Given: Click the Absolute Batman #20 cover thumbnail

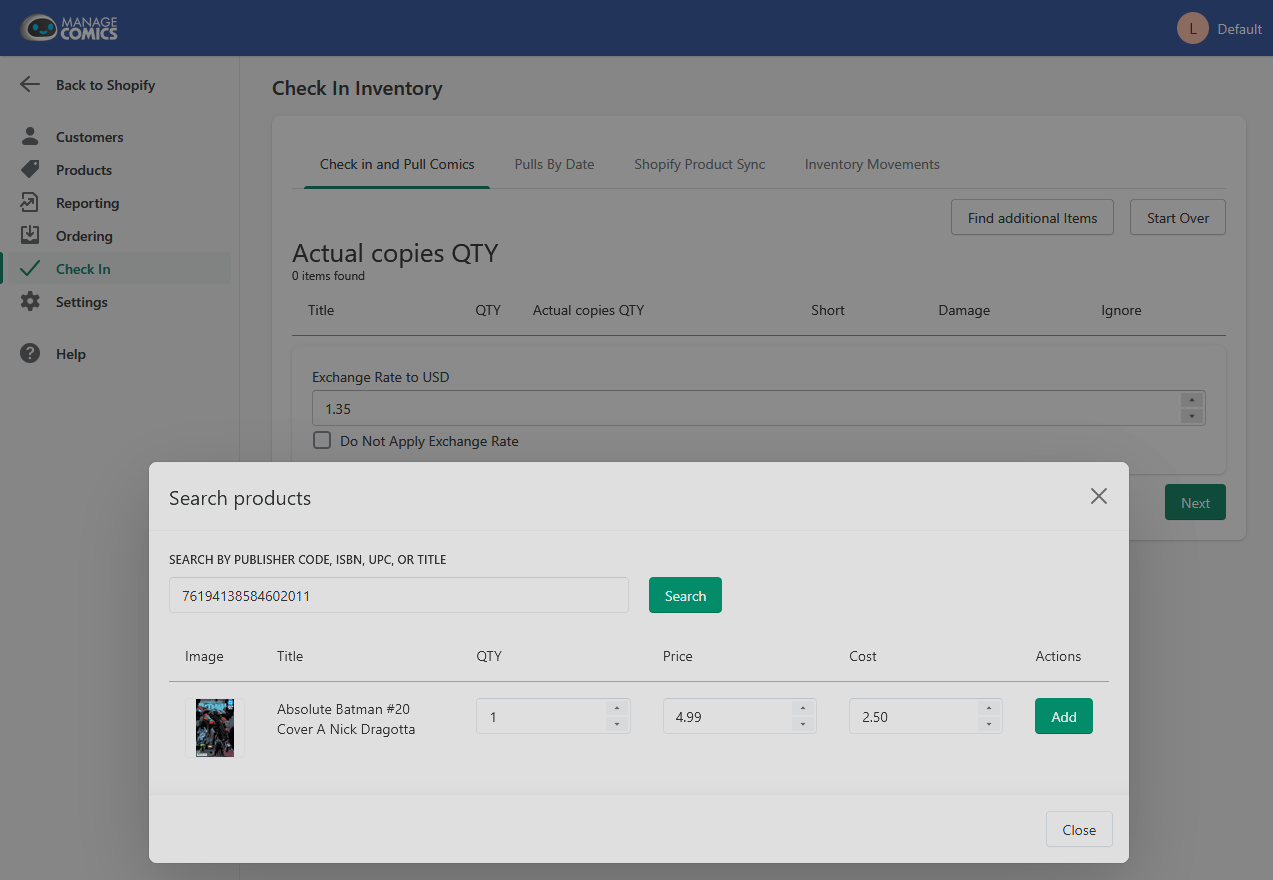Looking at the screenshot, I should click(215, 727).
